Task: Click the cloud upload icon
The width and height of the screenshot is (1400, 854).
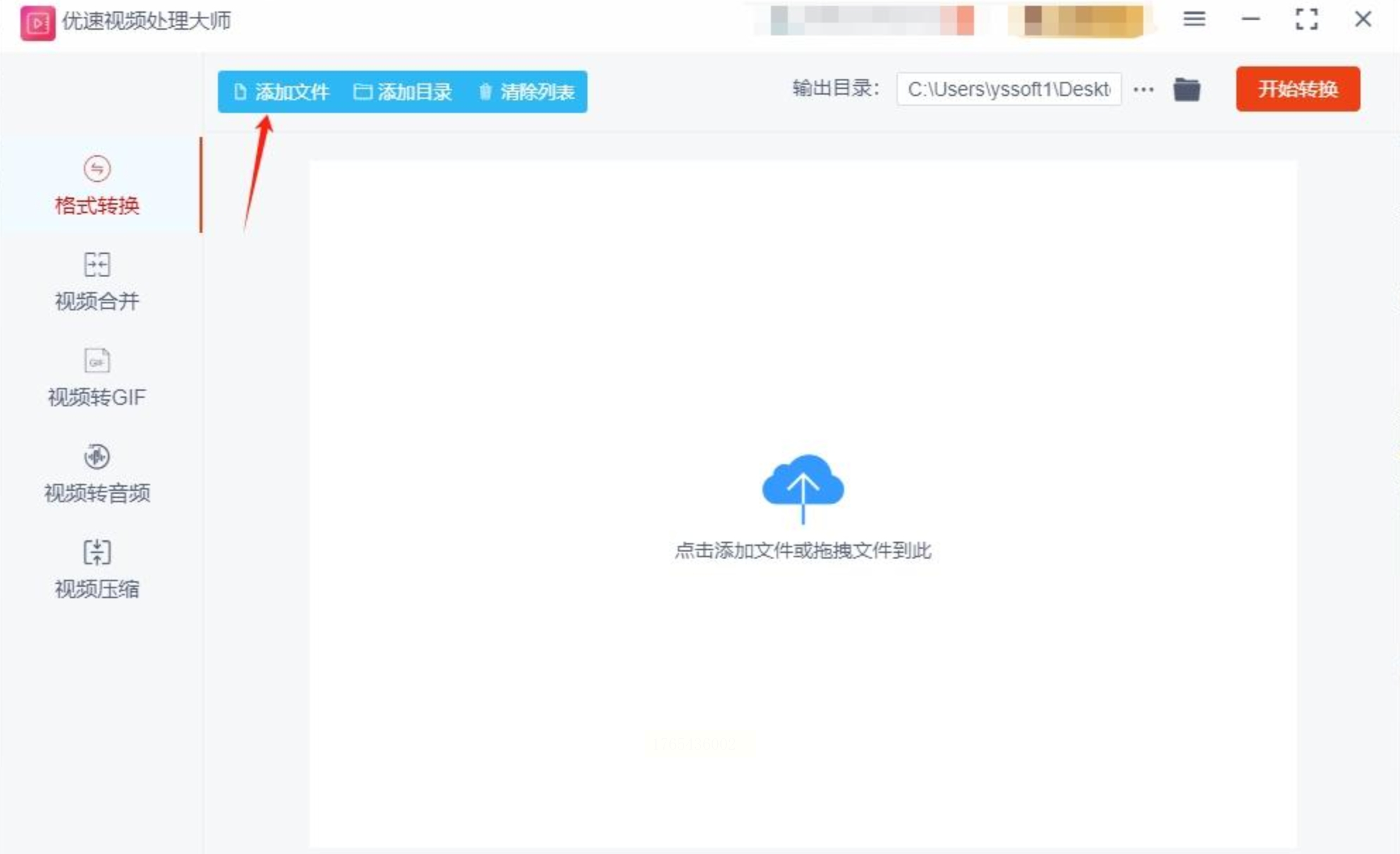Action: (803, 487)
